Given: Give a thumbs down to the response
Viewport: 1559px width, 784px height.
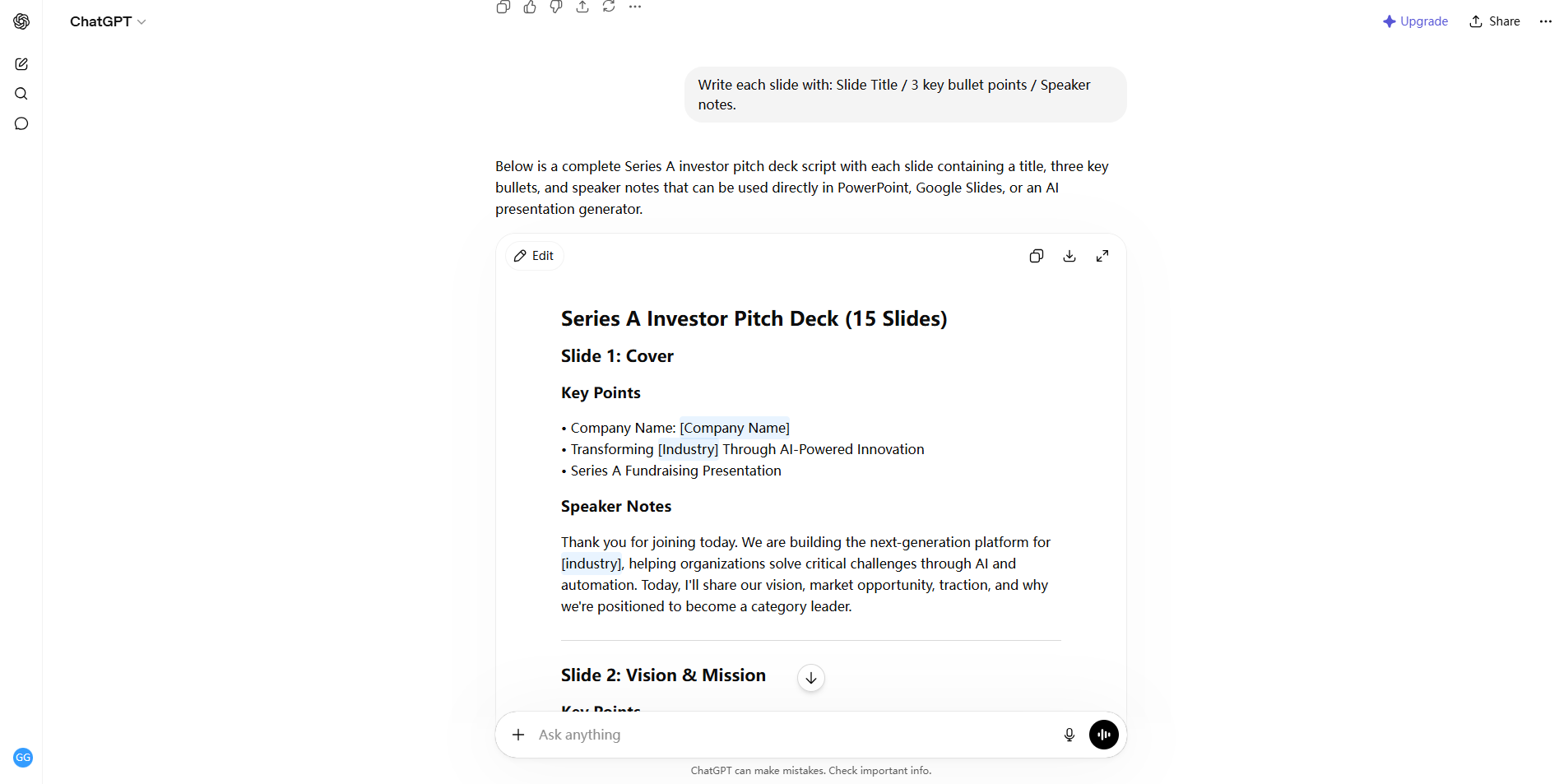Looking at the screenshot, I should [556, 7].
